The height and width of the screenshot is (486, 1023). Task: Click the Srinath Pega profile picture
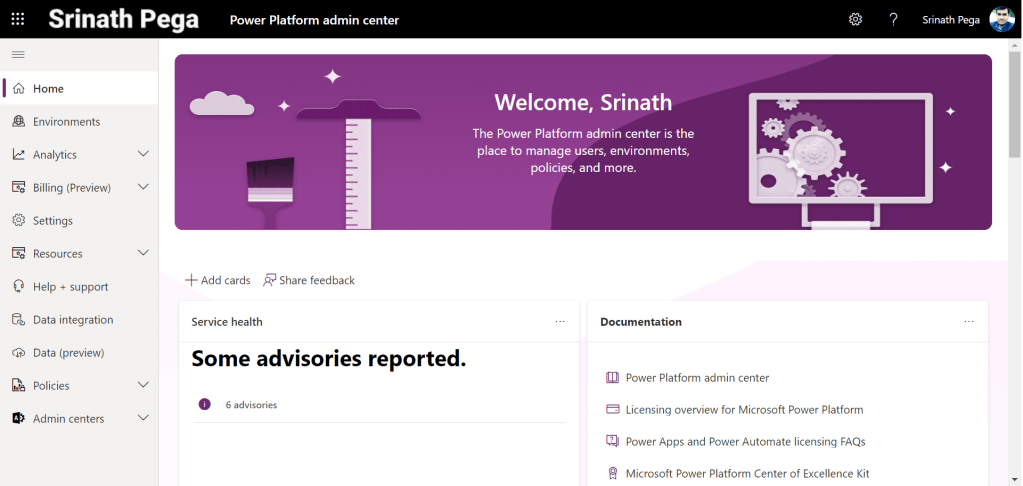click(x=1001, y=19)
